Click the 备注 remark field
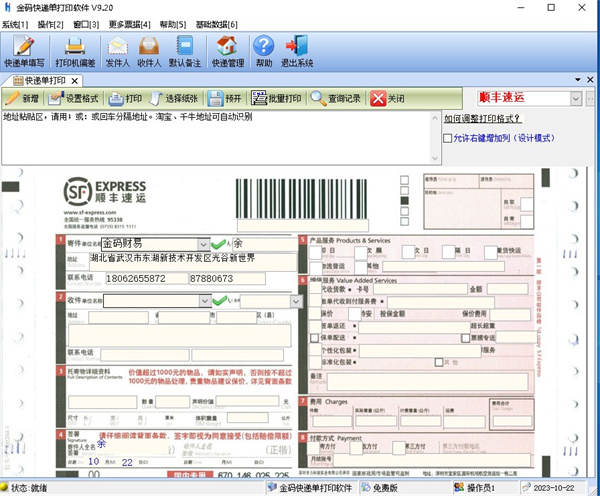This screenshot has width=600, height=496. pyautogui.click(x=427, y=382)
